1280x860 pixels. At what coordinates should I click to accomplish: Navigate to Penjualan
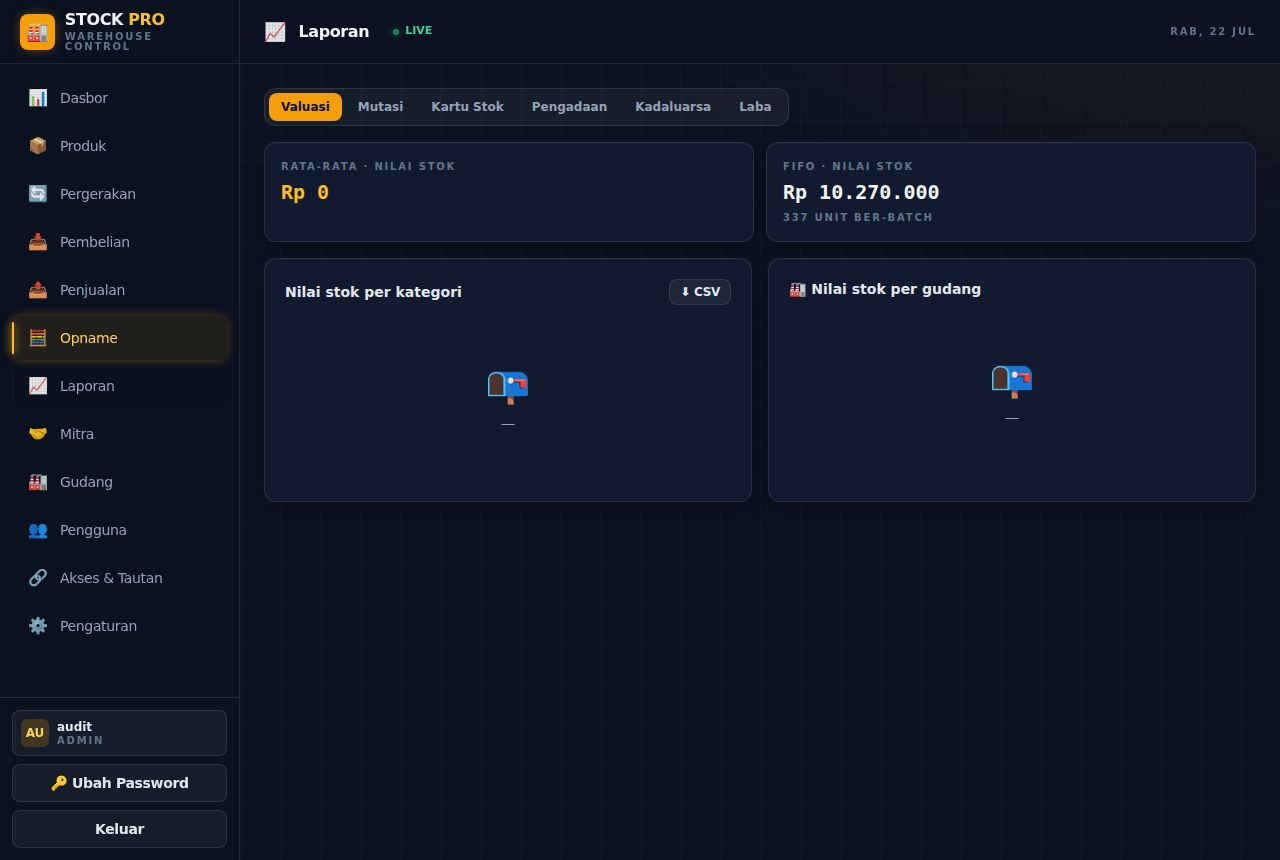pyautogui.click(x=120, y=290)
